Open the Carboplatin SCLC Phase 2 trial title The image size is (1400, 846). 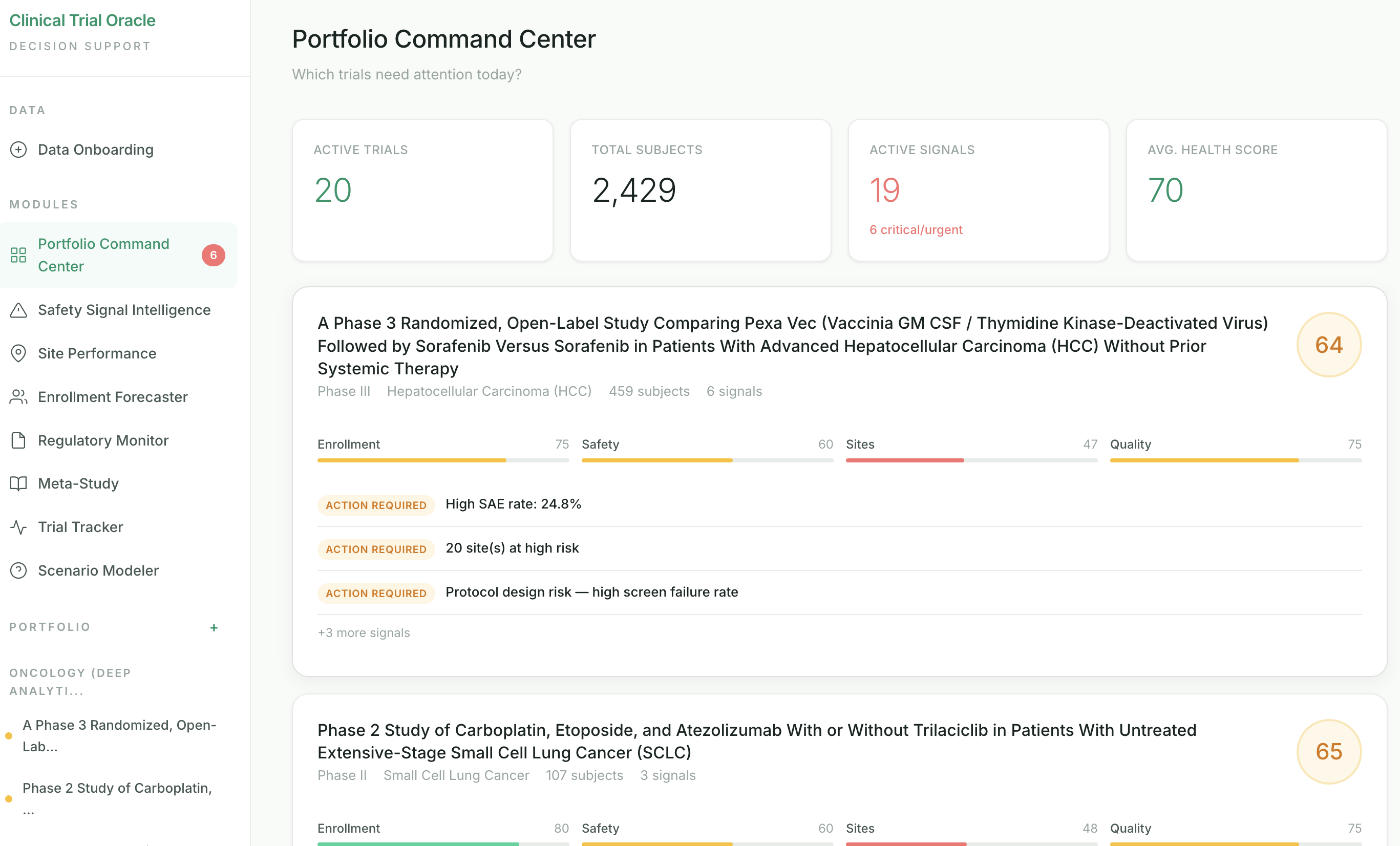point(757,741)
